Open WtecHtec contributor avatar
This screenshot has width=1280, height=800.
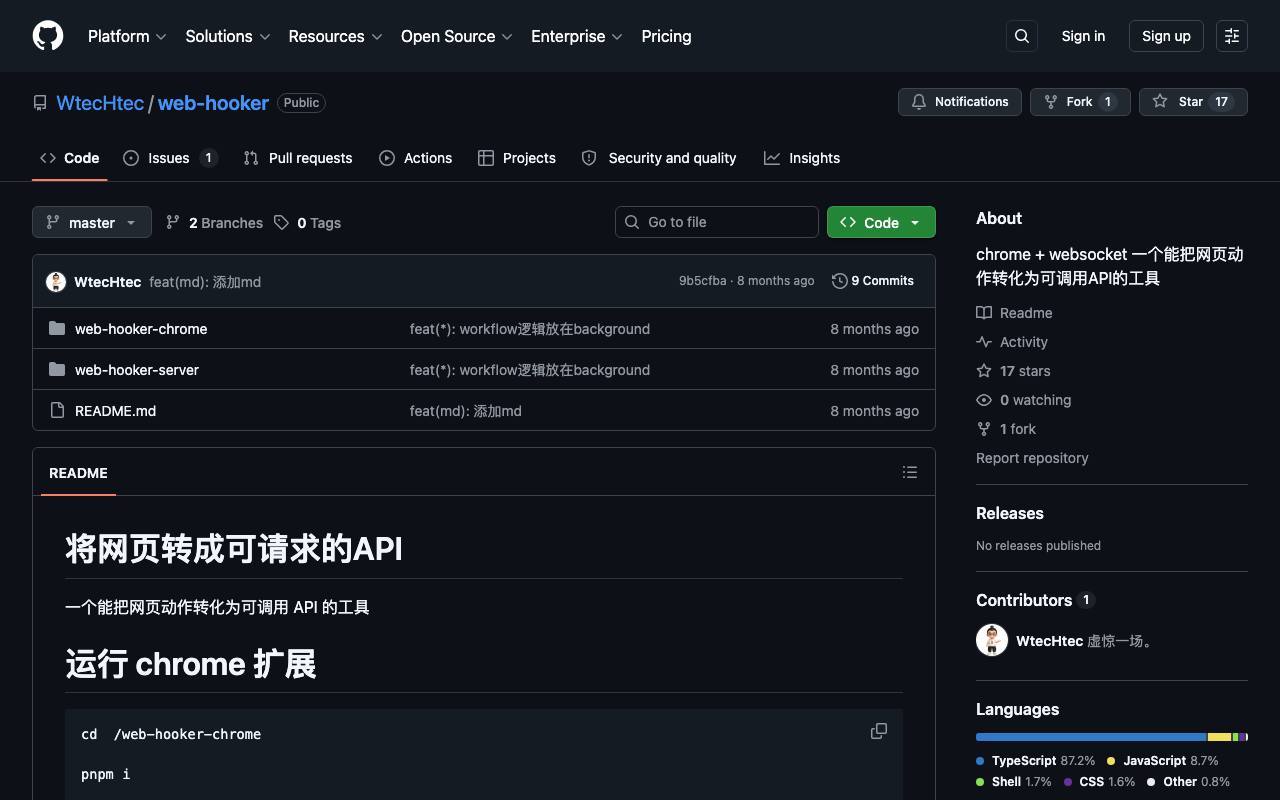coord(992,640)
